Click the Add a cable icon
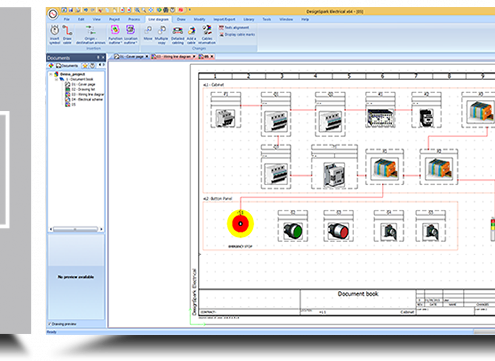 click(191, 34)
